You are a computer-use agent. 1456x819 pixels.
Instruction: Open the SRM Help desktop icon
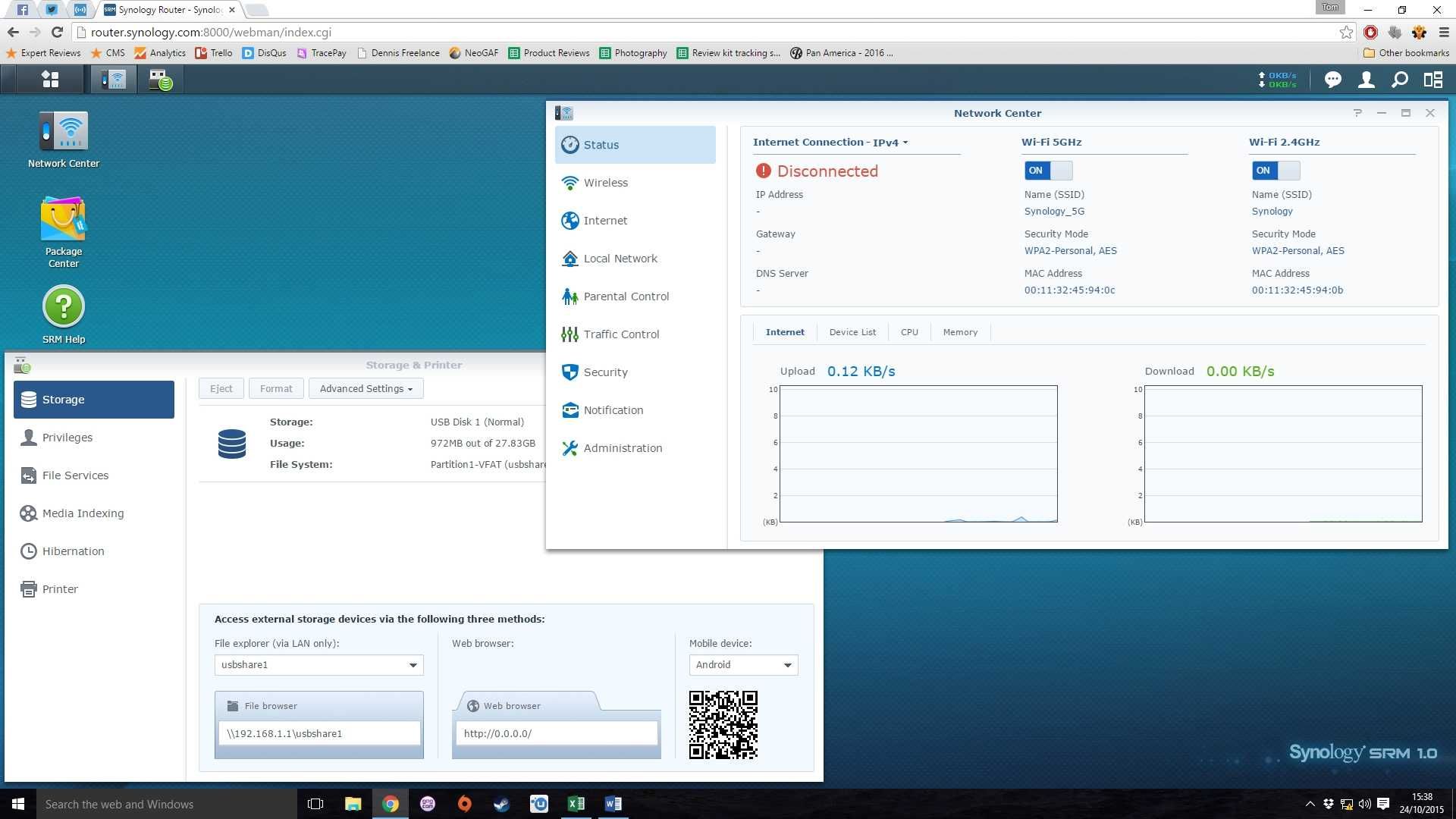(64, 315)
